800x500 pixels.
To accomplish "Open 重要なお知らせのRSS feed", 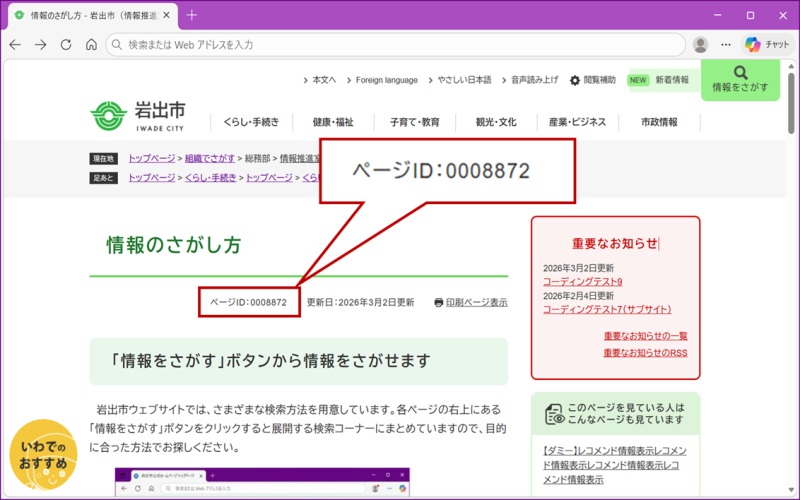I will point(645,353).
